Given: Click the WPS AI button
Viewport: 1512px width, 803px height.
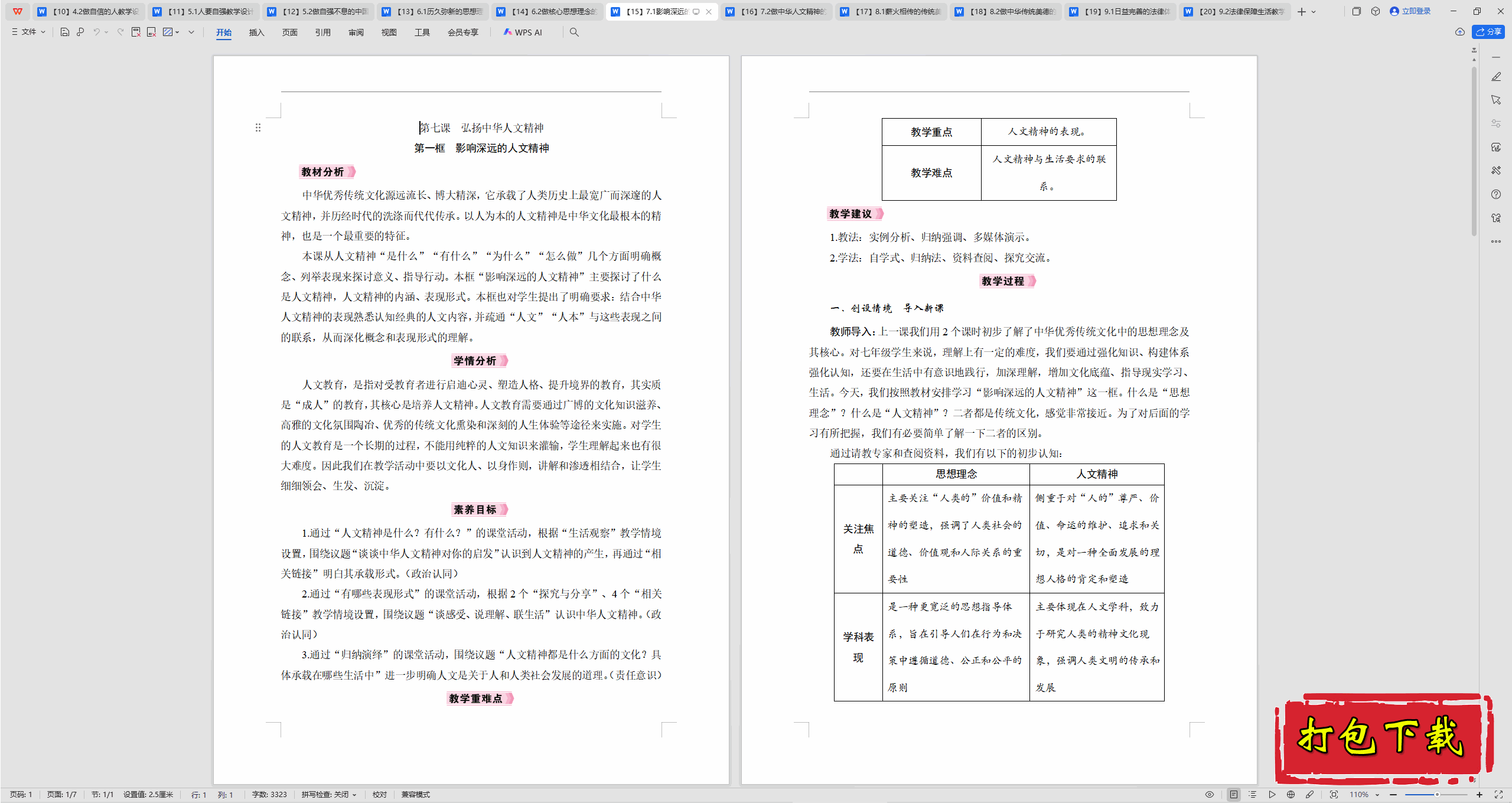Looking at the screenshot, I should coord(523,32).
